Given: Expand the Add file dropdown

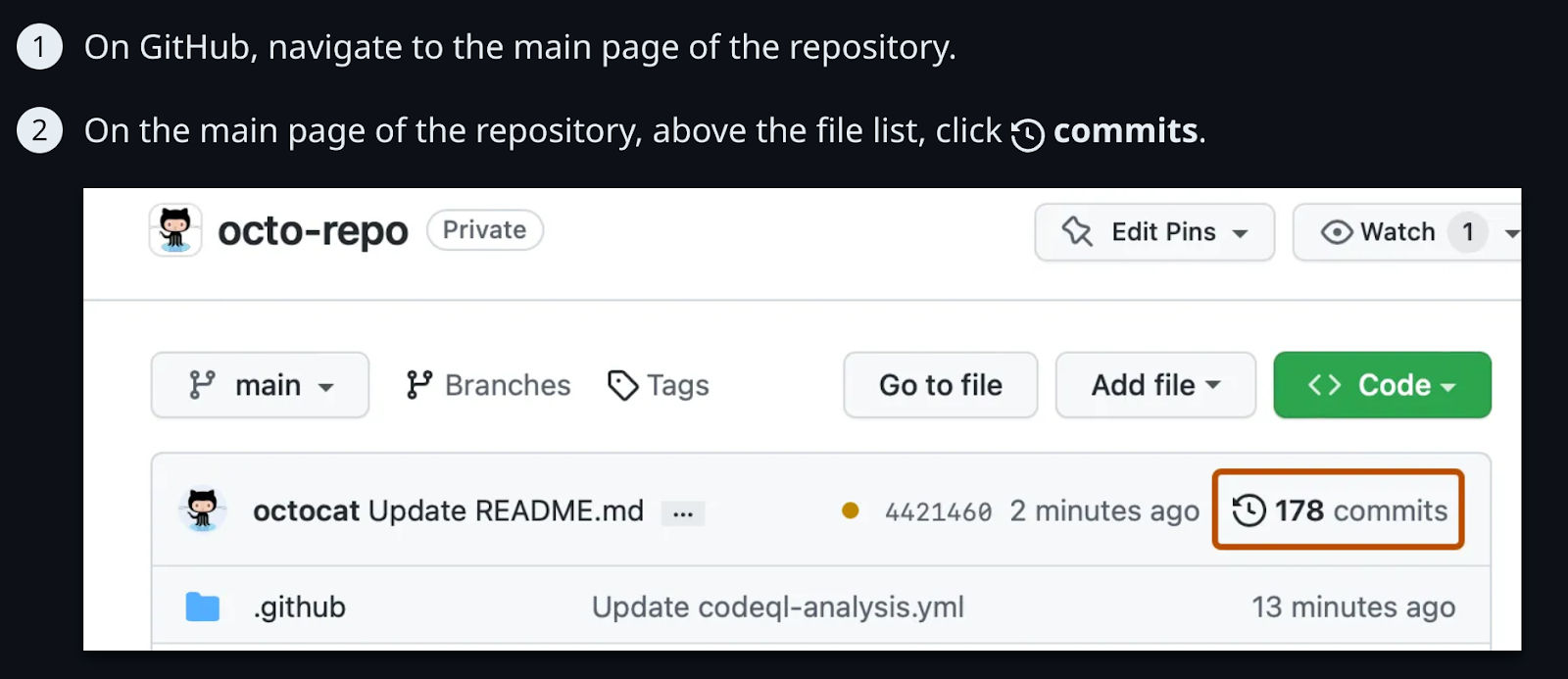Looking at the screenshot, I should pyautogui.click(x=1155, y=385).
